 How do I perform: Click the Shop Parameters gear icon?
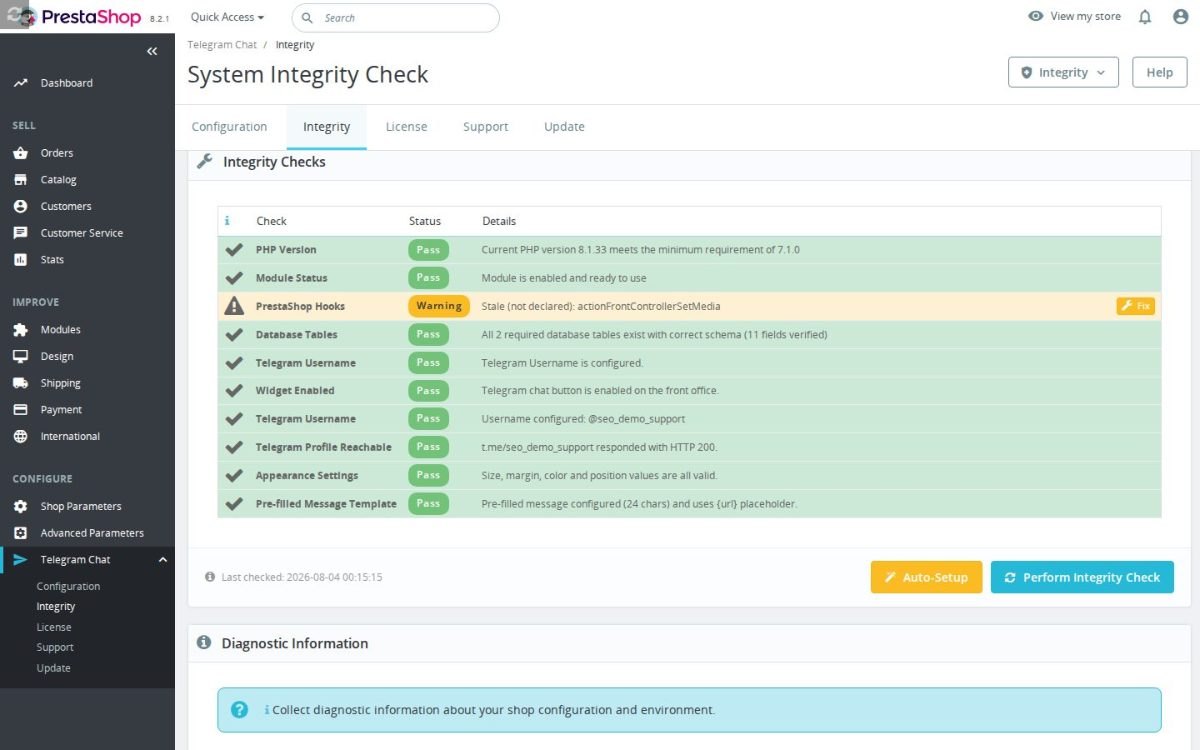click(20, 507)
